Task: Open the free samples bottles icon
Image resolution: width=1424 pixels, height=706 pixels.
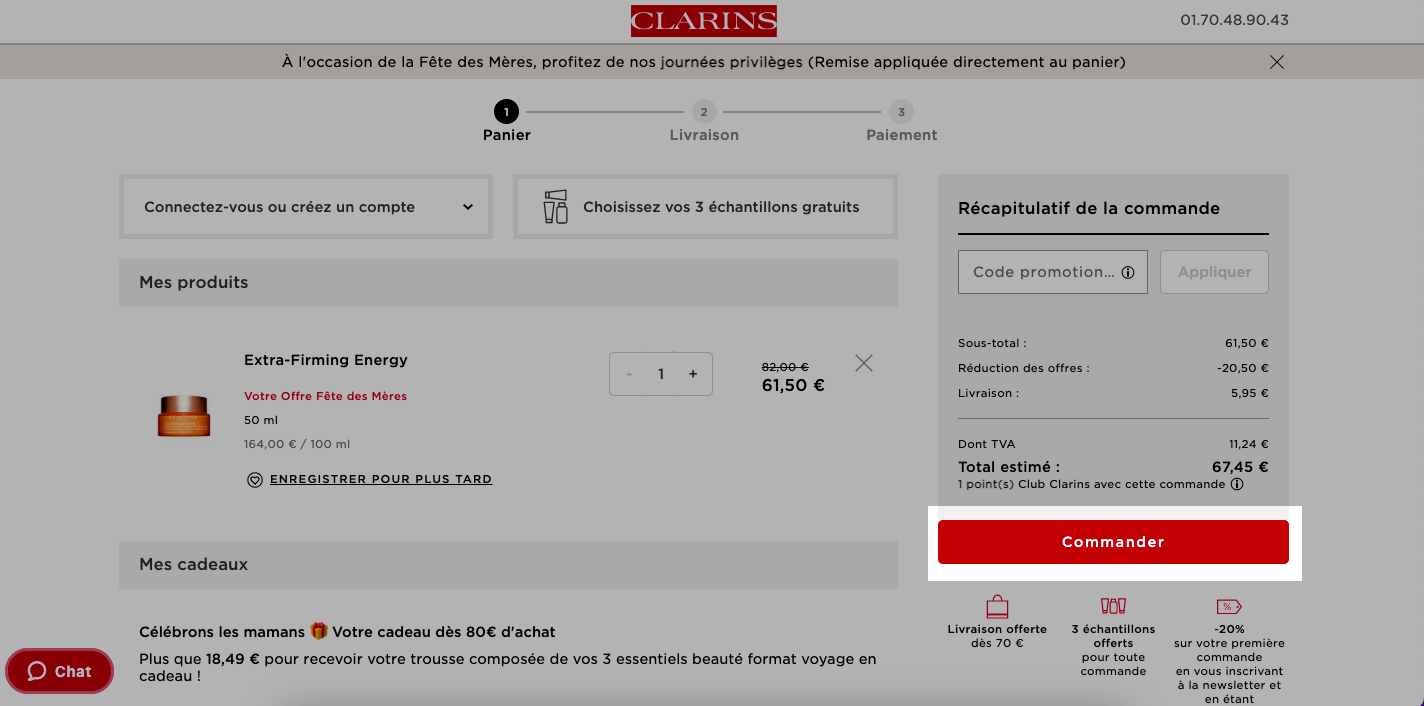Action: tap(556, 207)
